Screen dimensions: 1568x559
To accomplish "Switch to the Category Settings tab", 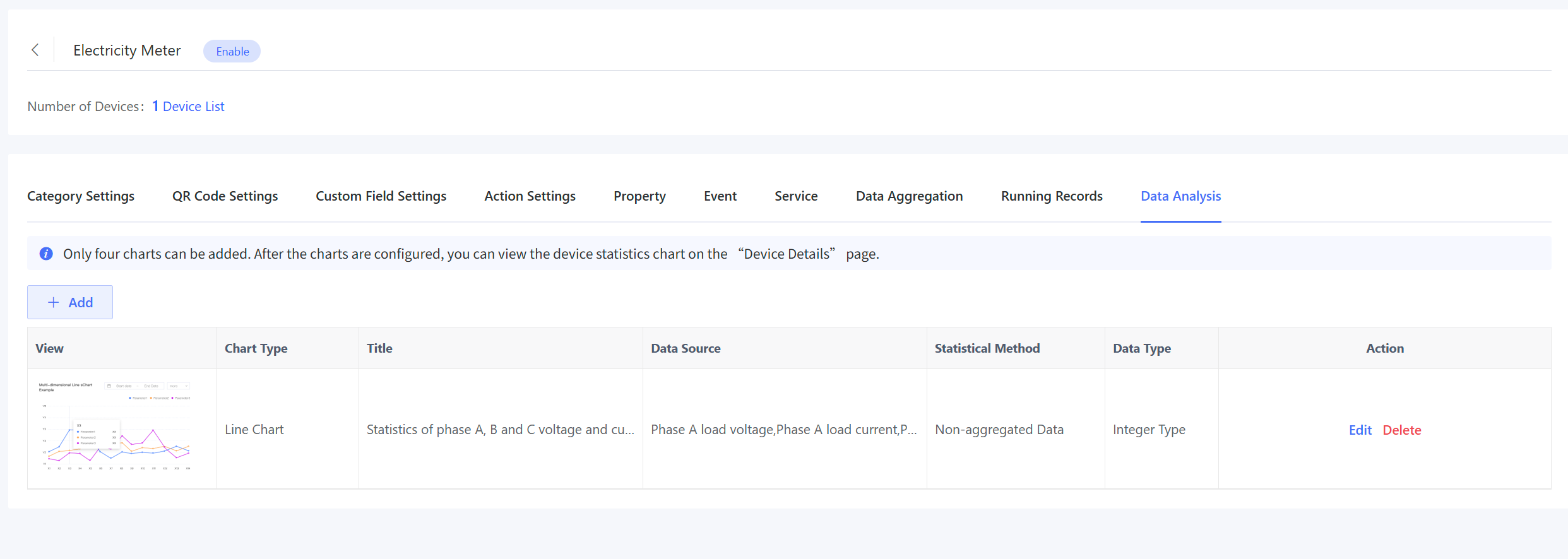I will (81, 196).
